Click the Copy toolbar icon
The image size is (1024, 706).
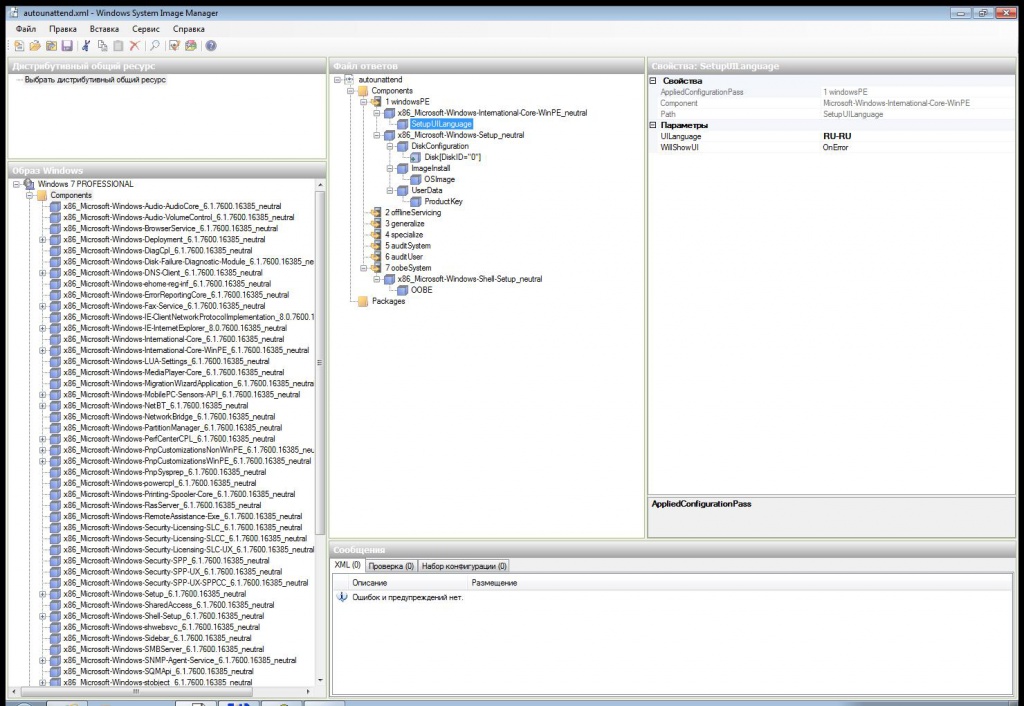point(103,46)
